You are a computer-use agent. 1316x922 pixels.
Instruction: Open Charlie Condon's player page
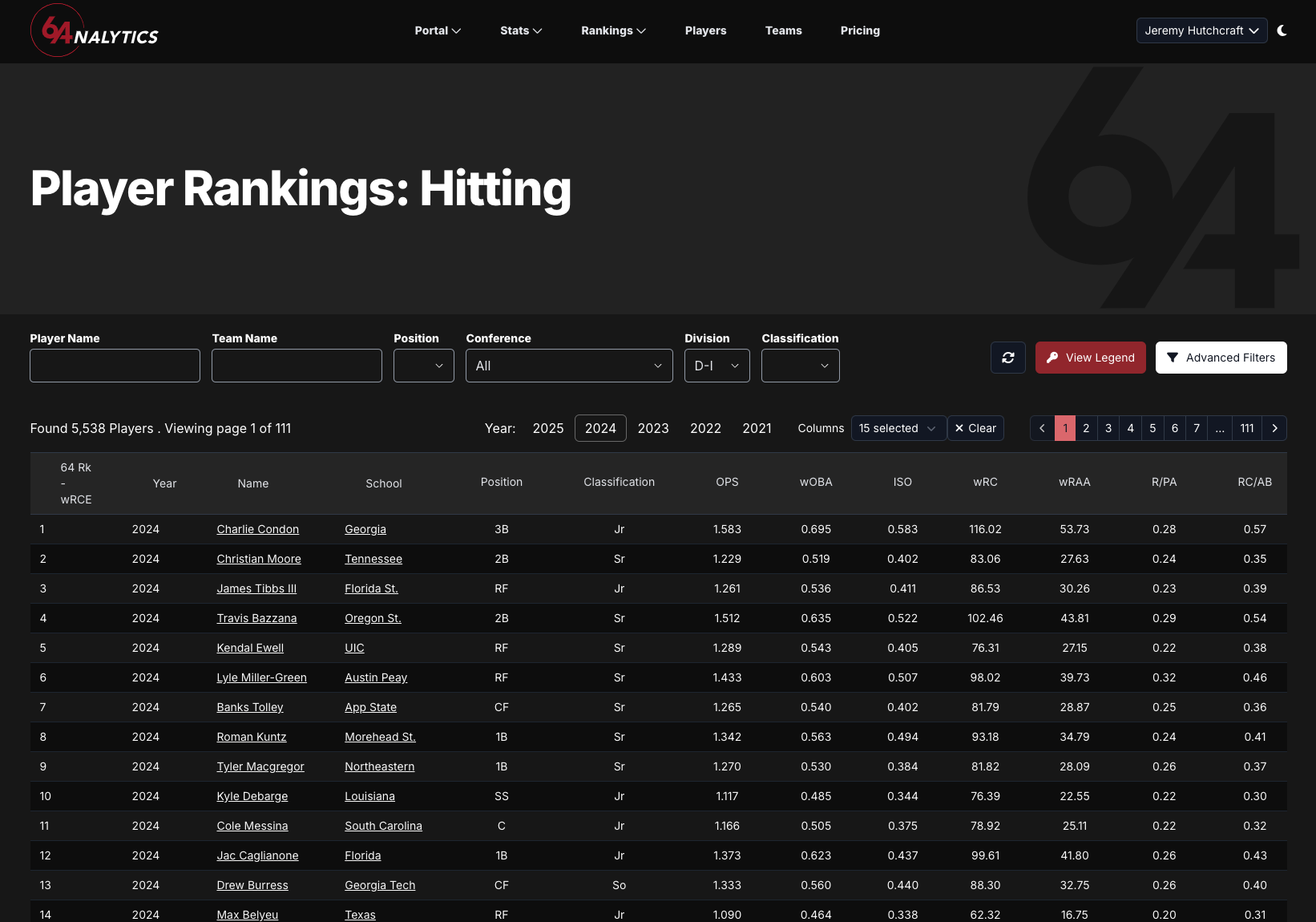[x=257, y=529]
